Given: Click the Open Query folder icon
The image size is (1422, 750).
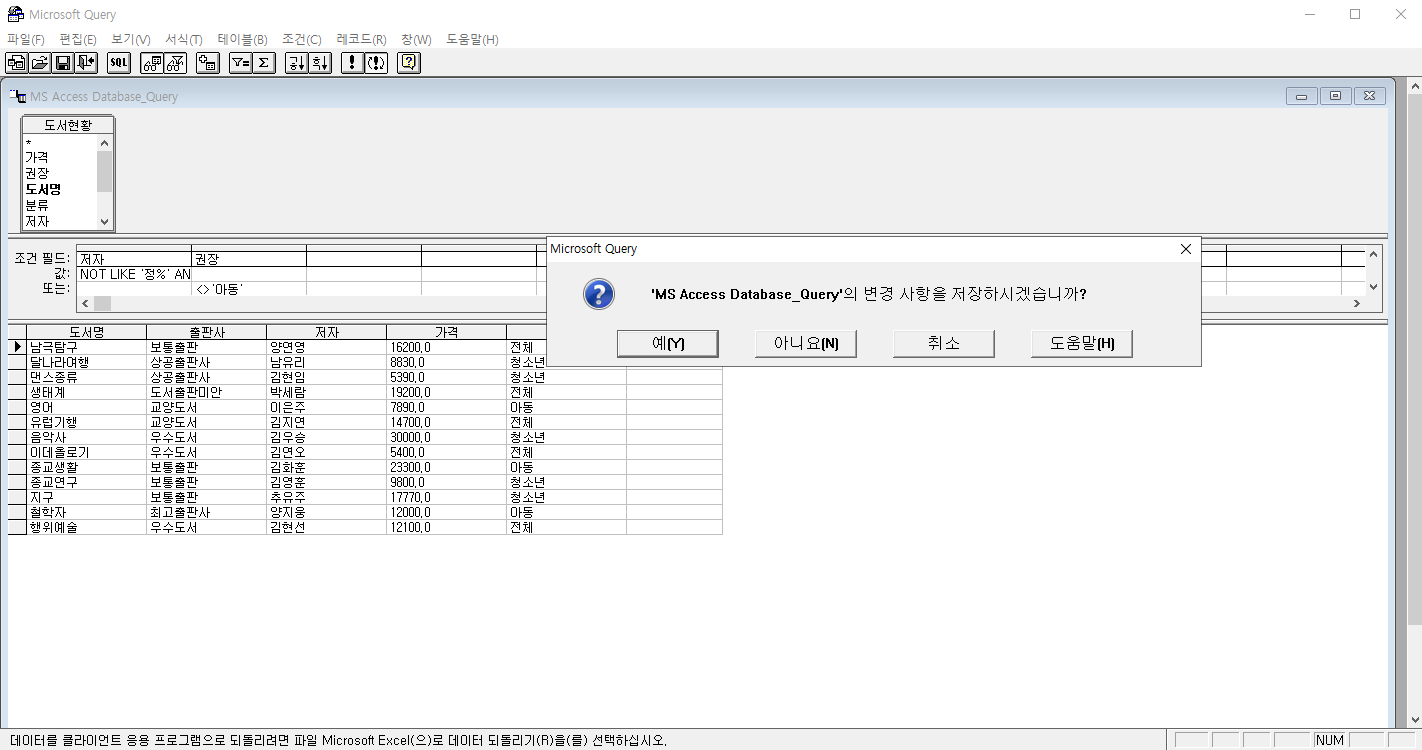Looking at the screenshot, I should [40, 63].
